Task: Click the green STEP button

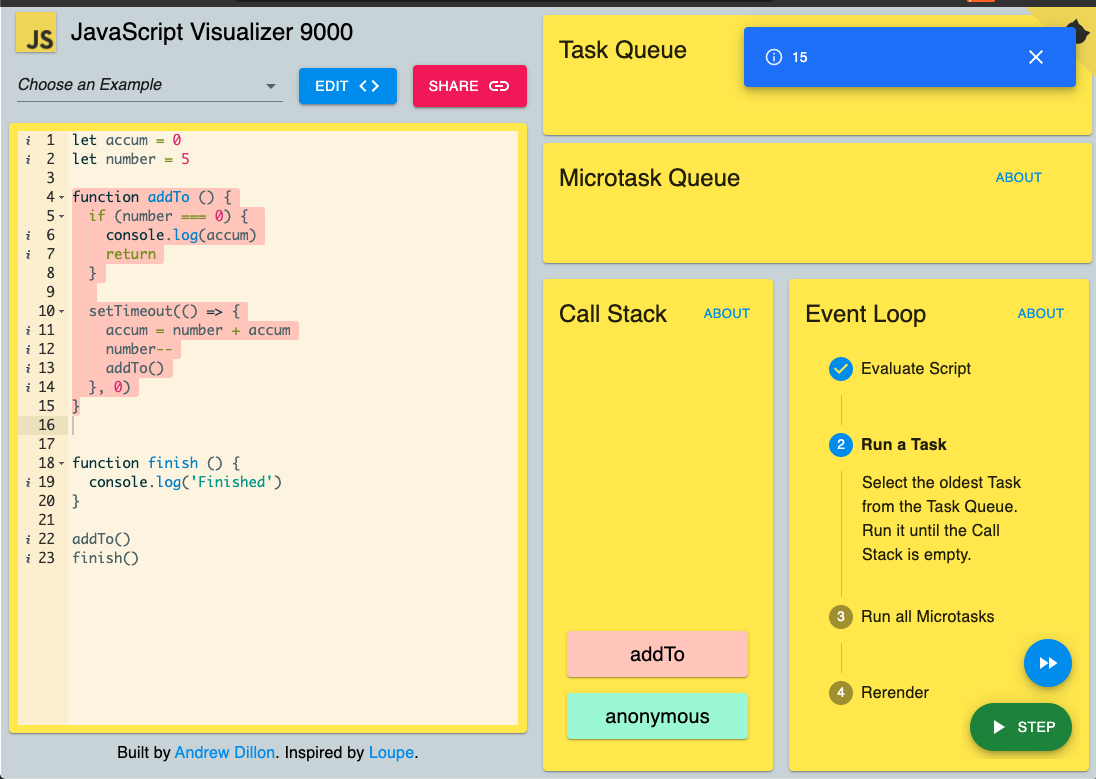Action: 1021,727
